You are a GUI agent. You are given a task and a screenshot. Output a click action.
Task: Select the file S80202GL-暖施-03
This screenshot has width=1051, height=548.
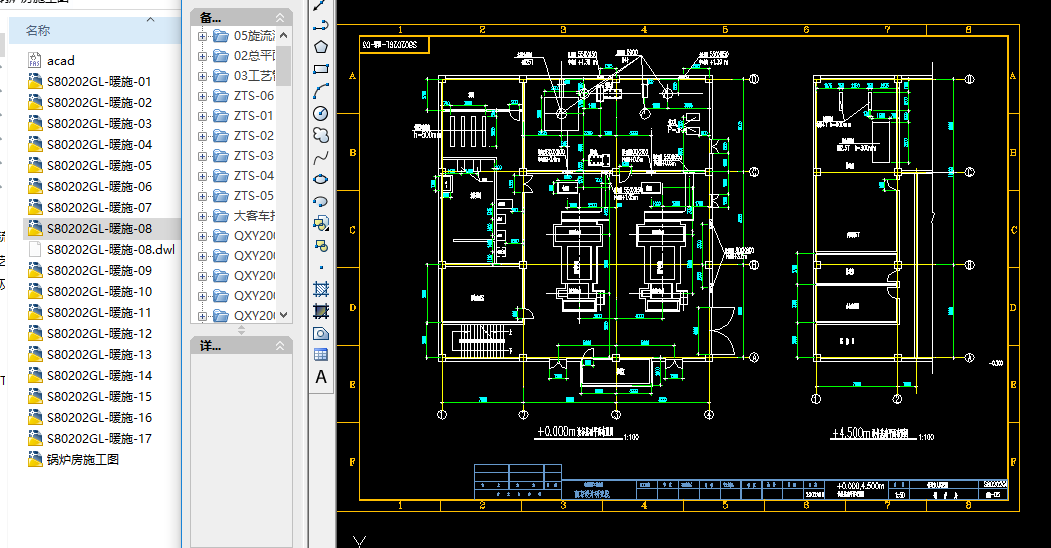[99, 123]
